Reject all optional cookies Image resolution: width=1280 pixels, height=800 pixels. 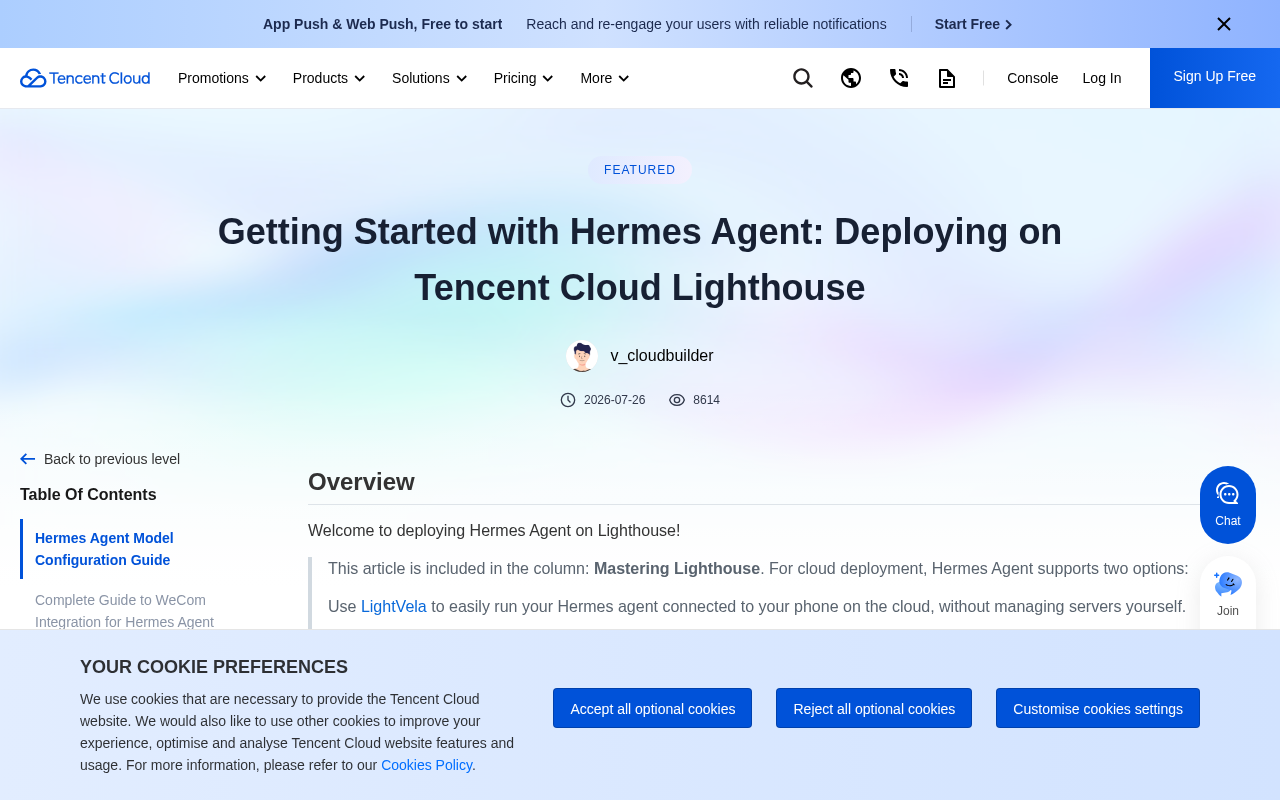tap(874, 708)
